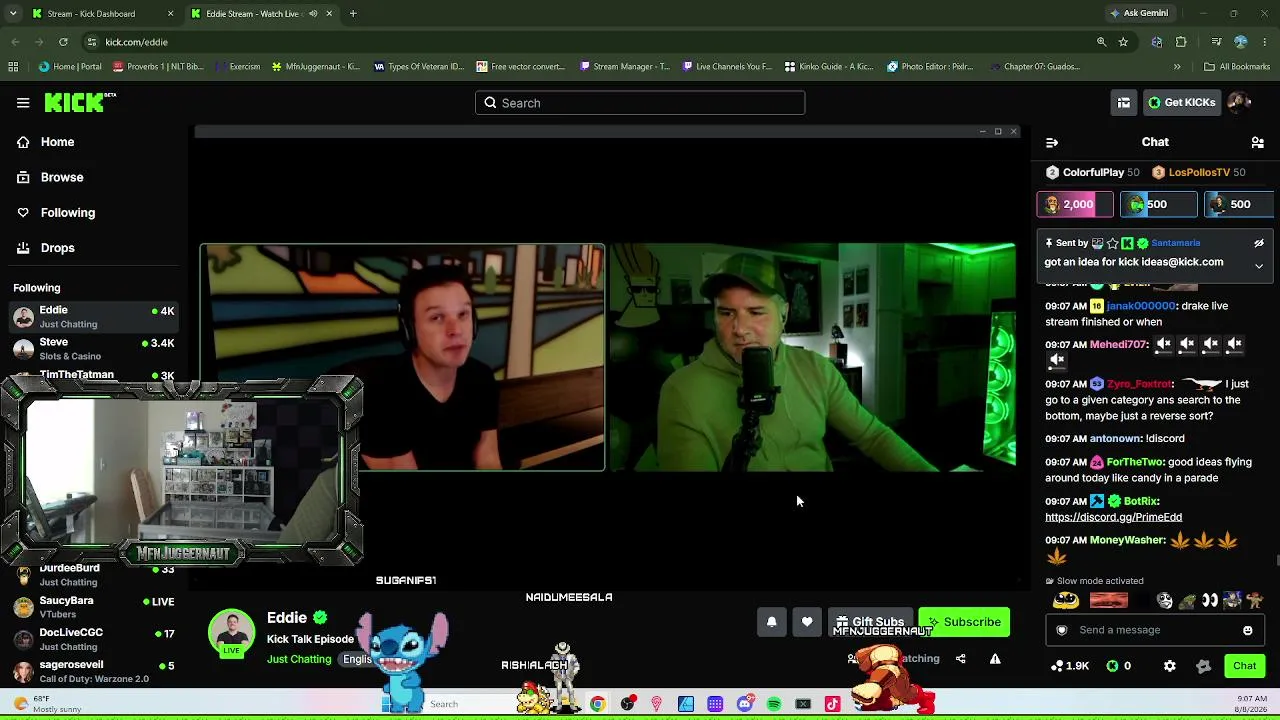Open chat settings gear
The height and width of the screenshot is (720, 1280).
point(1170,666)
